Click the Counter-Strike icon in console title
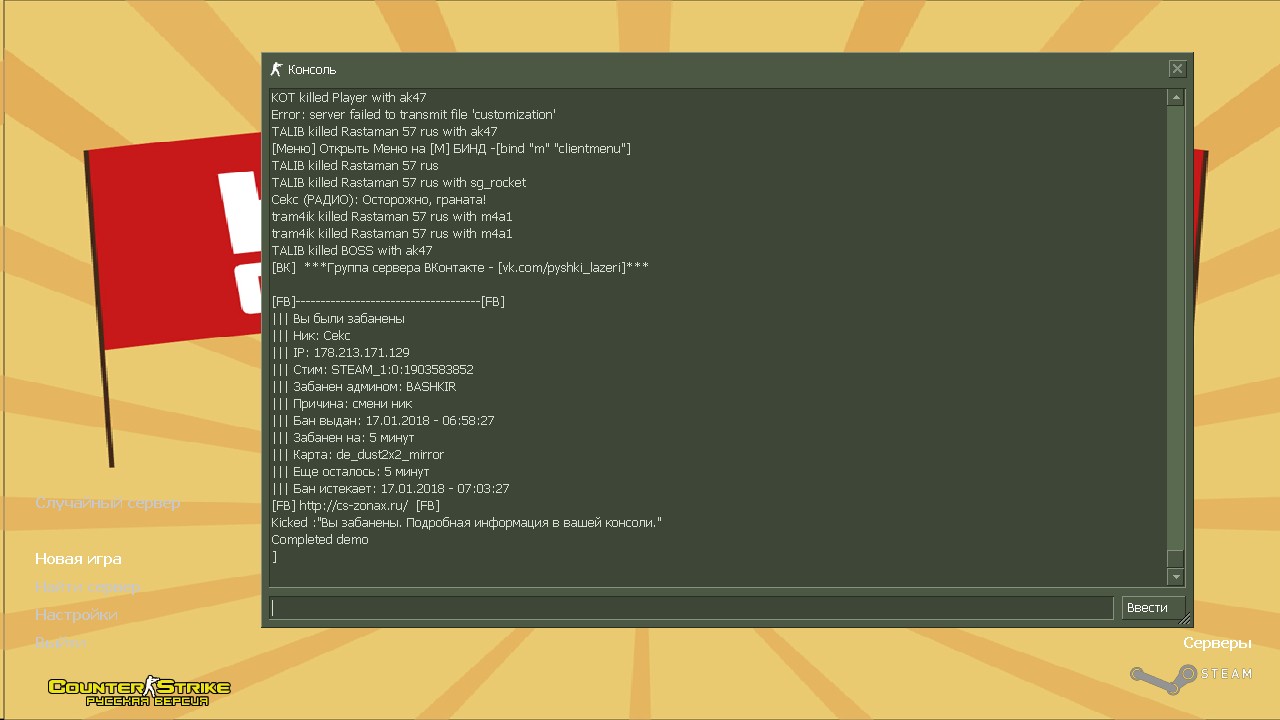Screen dimensions: 1280x720 [277, 69]
